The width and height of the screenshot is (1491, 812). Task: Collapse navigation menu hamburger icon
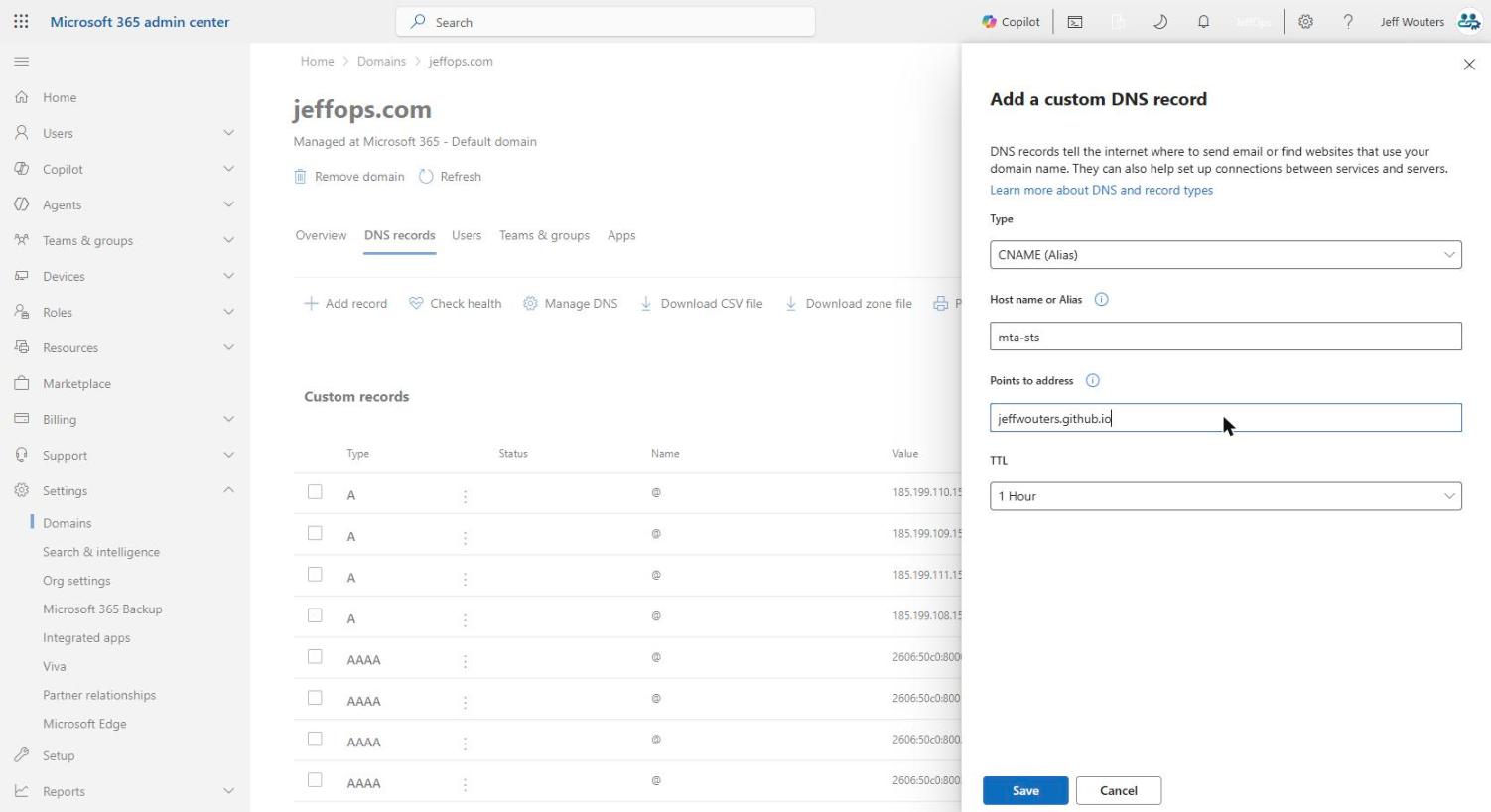(21, 62)
